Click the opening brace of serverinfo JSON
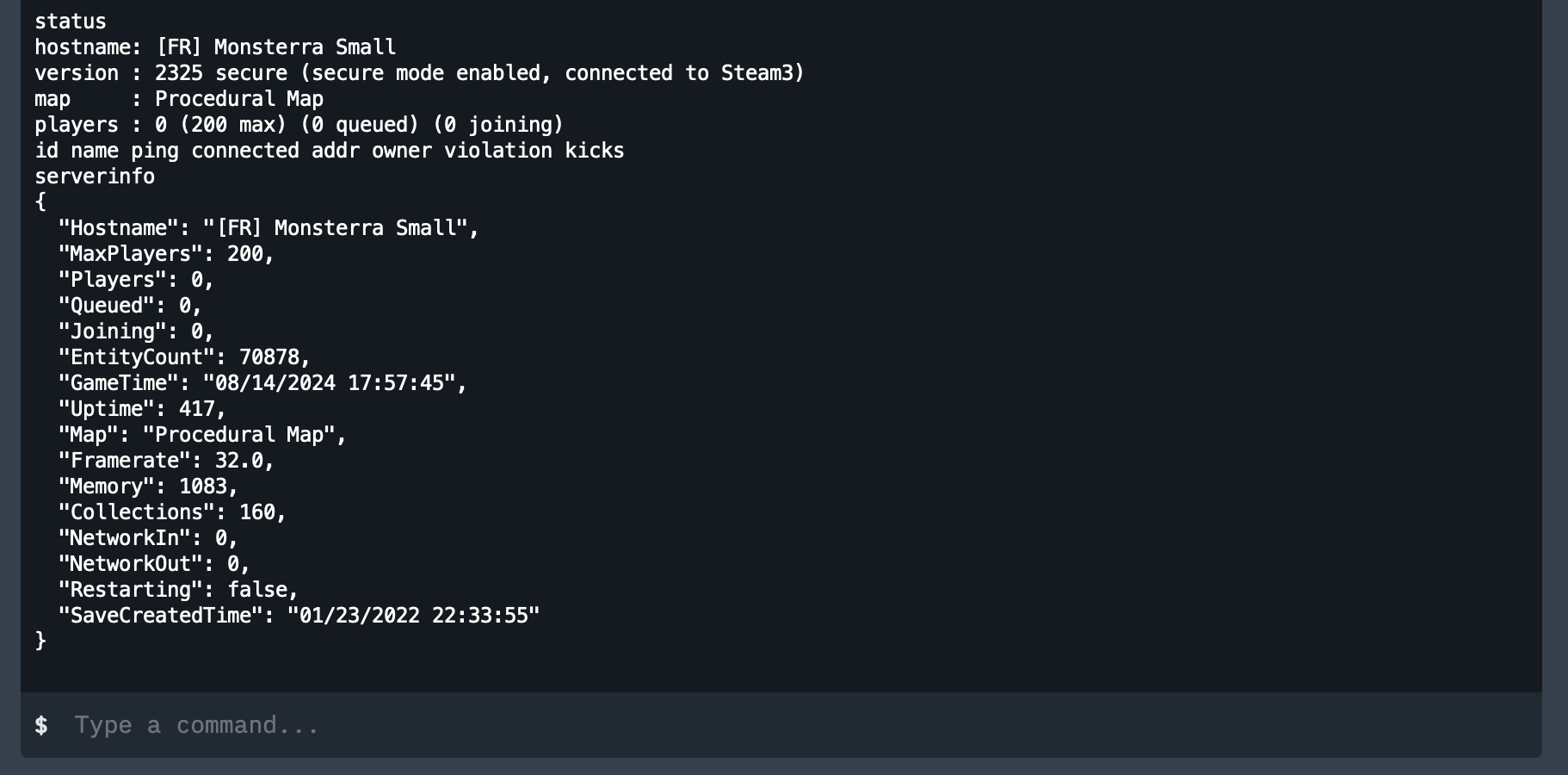 [x=40, y=201]
